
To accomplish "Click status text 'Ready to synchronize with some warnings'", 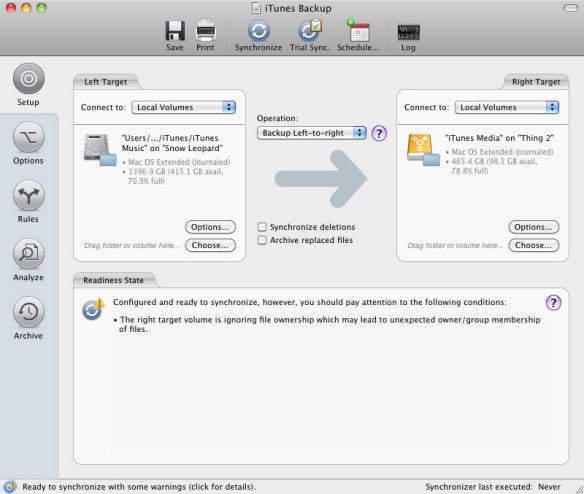I will coord(139,487).
